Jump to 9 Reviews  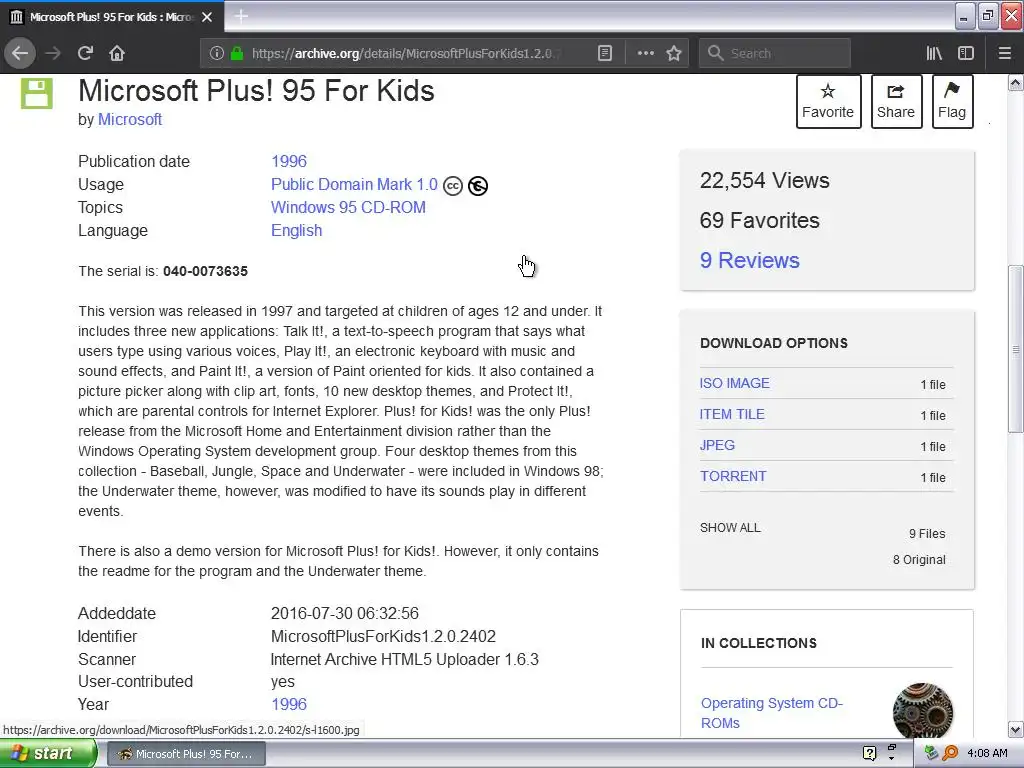(x=750, y=261)
